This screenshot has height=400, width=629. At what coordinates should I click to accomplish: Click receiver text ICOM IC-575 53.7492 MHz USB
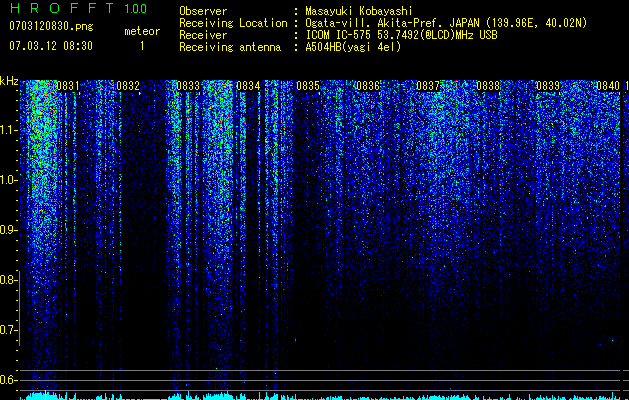coord(401,35)
